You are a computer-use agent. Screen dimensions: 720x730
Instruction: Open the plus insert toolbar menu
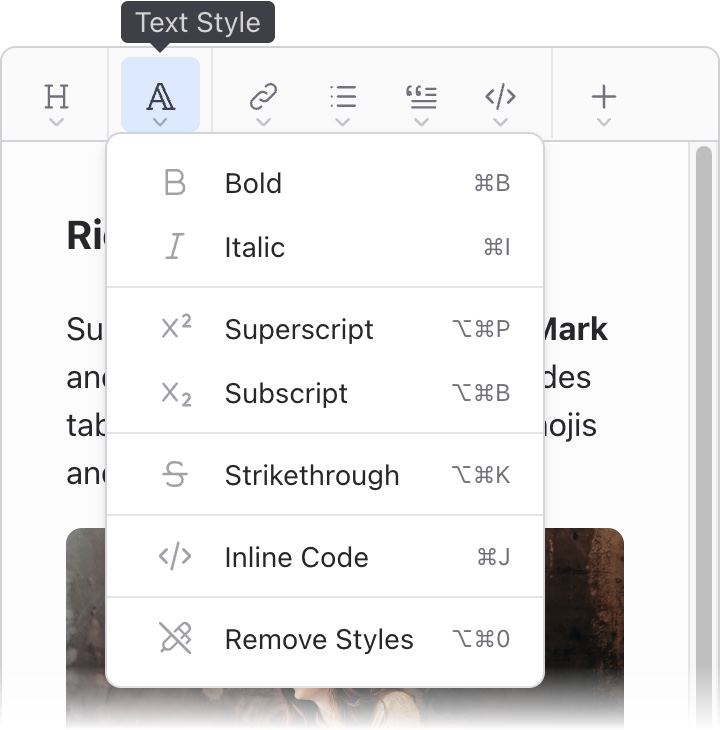click(x=604, y=97)
